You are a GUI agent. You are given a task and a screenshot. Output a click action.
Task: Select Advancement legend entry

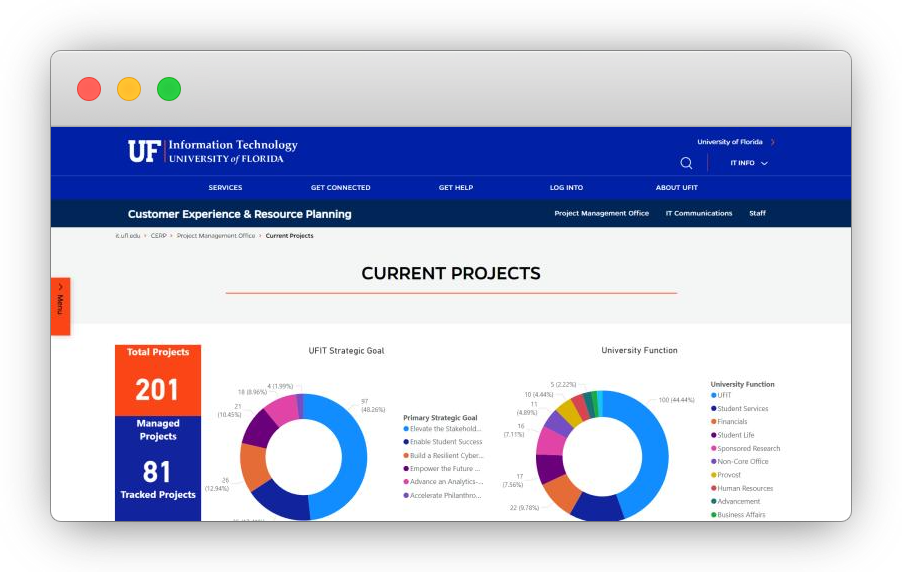tap(735, 501)
